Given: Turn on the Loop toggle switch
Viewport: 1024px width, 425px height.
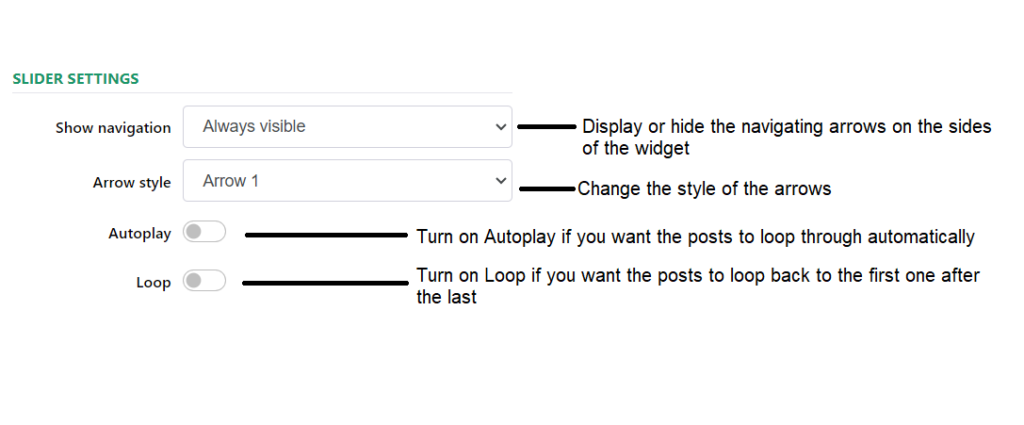Looking at the screenshot, I should tap(205, 282).
